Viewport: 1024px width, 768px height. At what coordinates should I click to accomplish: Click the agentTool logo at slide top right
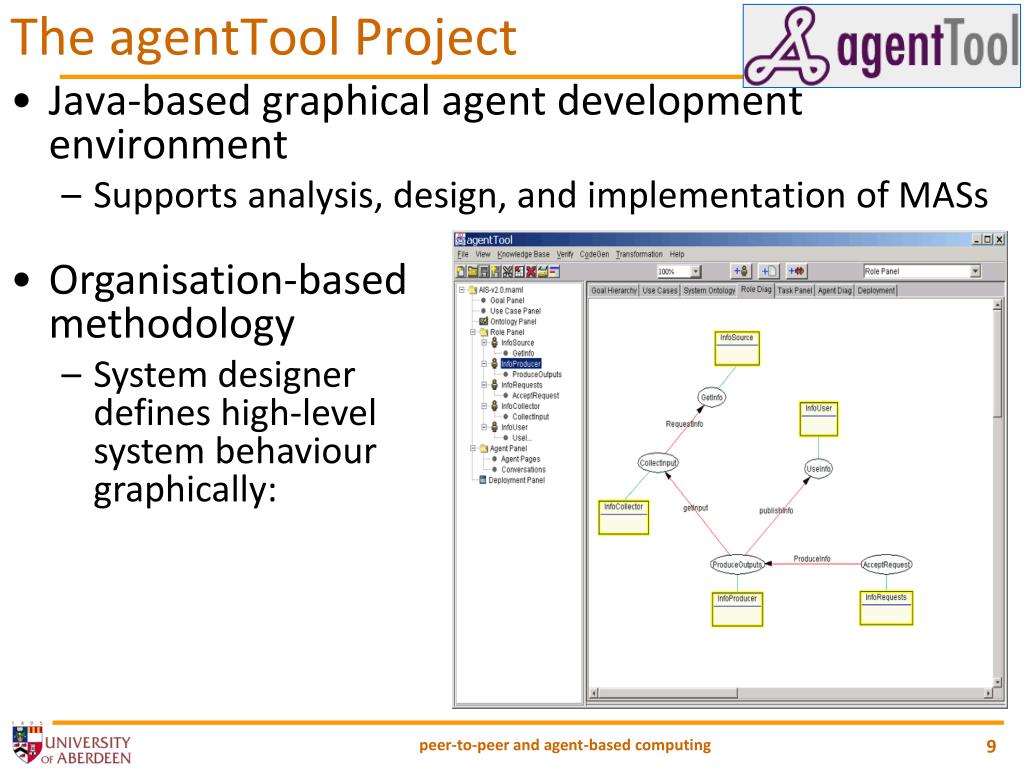click(882, 46)
